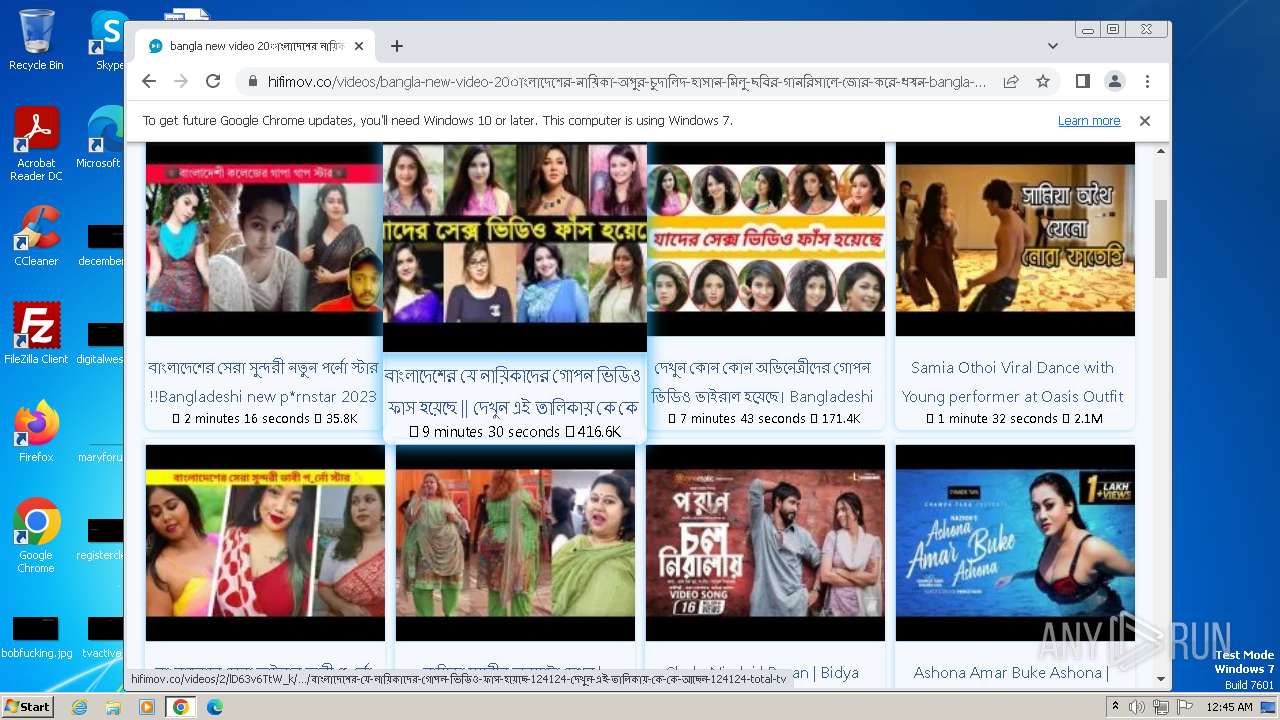Click the 12:45 AM taskbar clock
Viewport: 1280px width, 720px height.
click(x=1229, y=707)
